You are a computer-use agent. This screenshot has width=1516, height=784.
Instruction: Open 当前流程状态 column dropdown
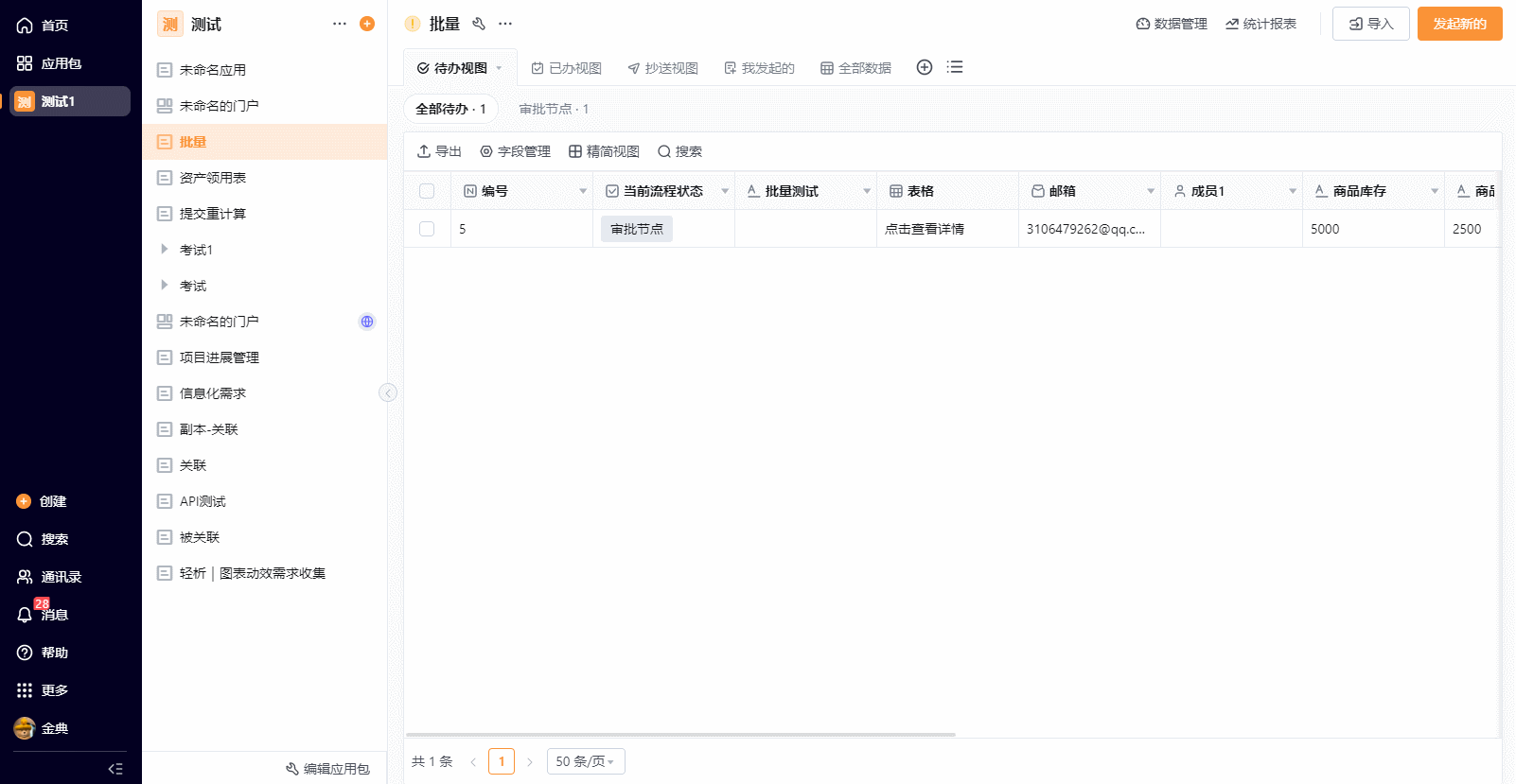click(x=725, y=191)
